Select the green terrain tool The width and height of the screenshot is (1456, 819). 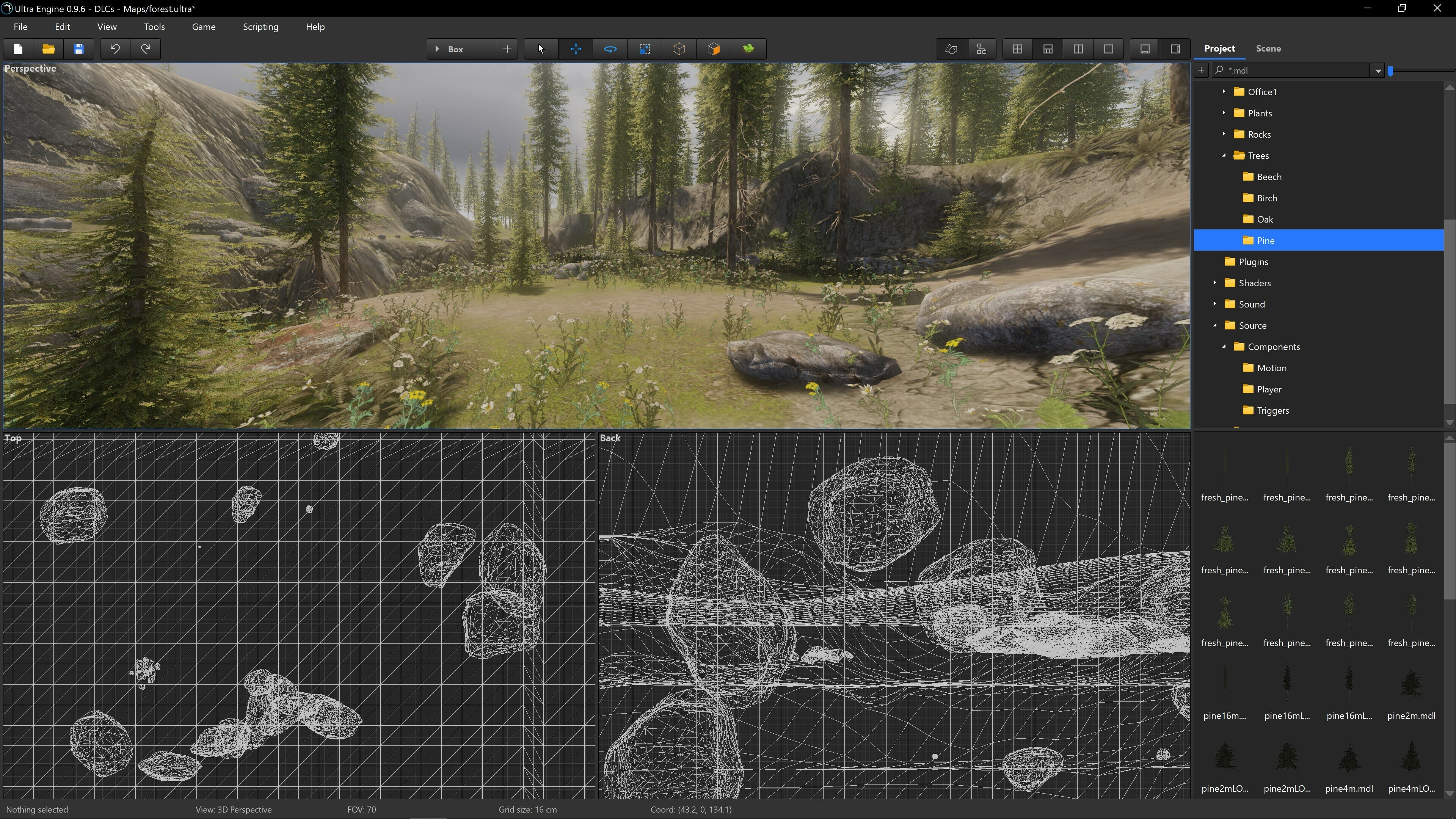[748, 49]
